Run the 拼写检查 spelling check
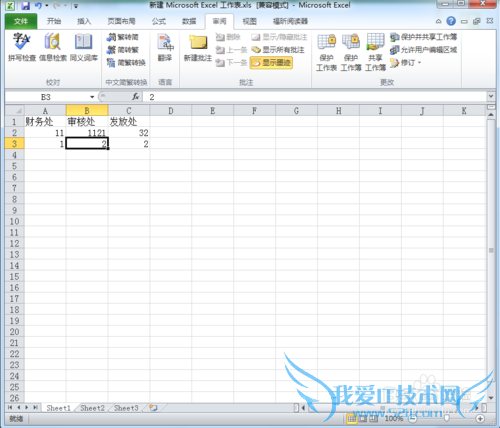The width and height of the screenshot is (500, 428). (22, 47)
